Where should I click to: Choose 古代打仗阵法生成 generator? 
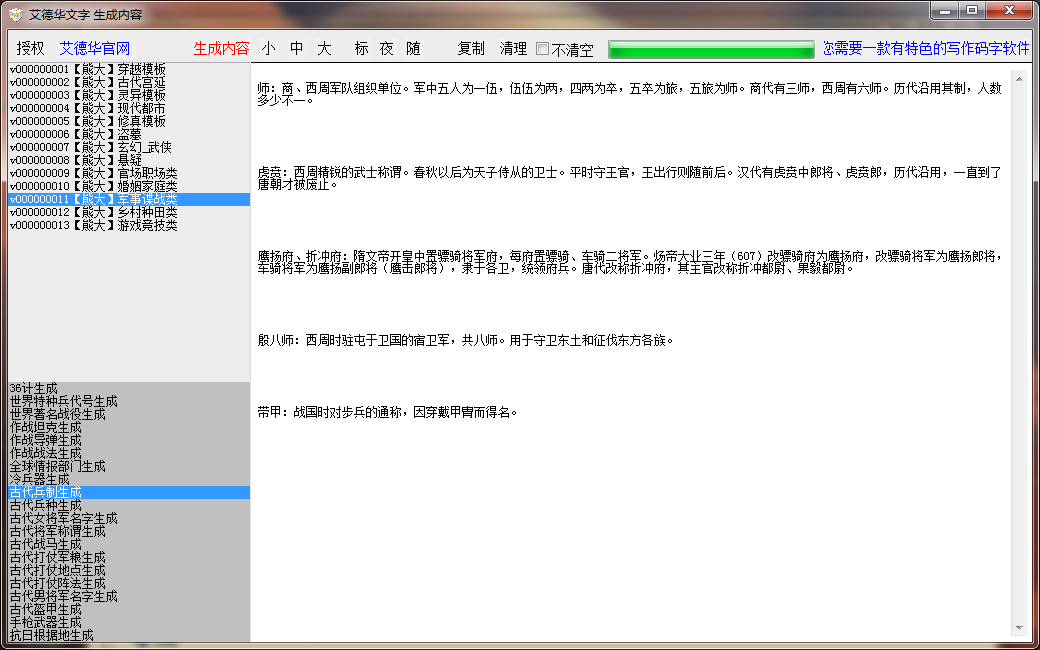pos(129,584)
